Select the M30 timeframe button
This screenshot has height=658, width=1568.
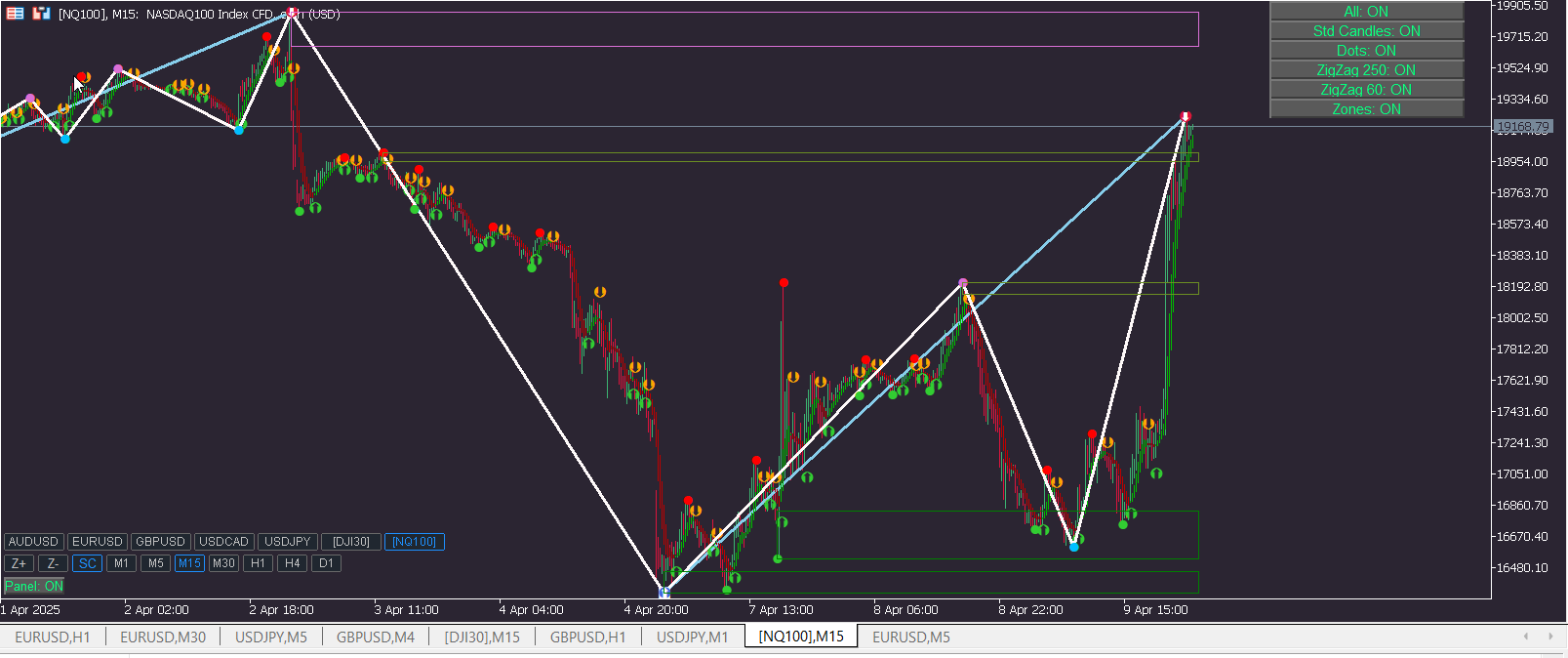(223, 563)
